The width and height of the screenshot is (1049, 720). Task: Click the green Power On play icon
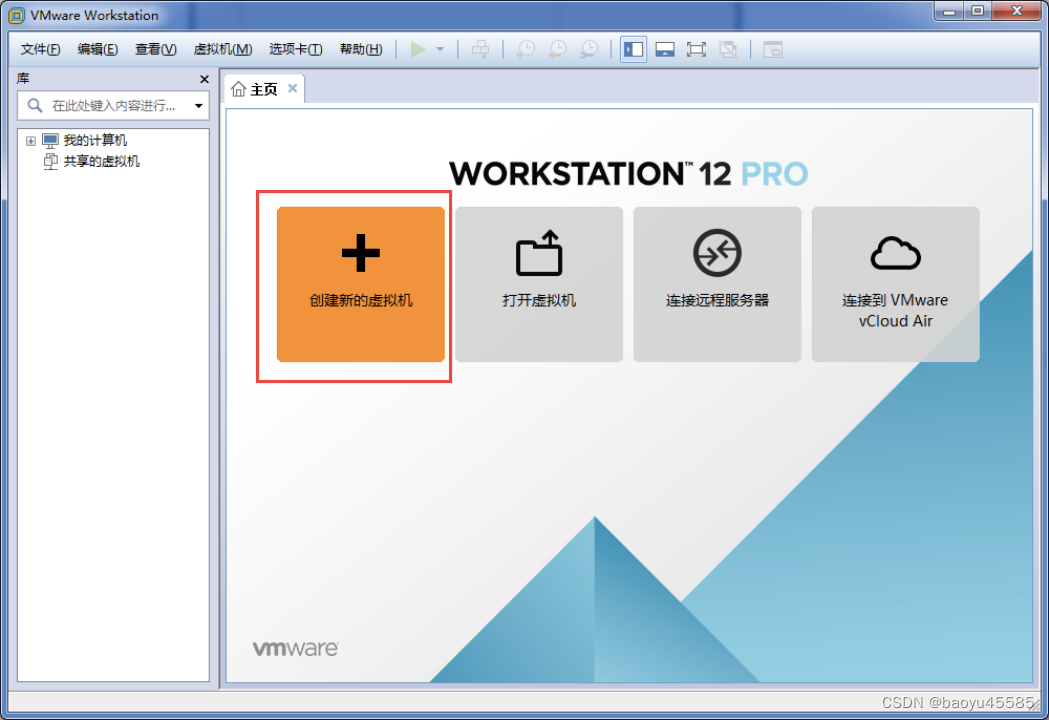pyautogui.click(x=417, y=49)
